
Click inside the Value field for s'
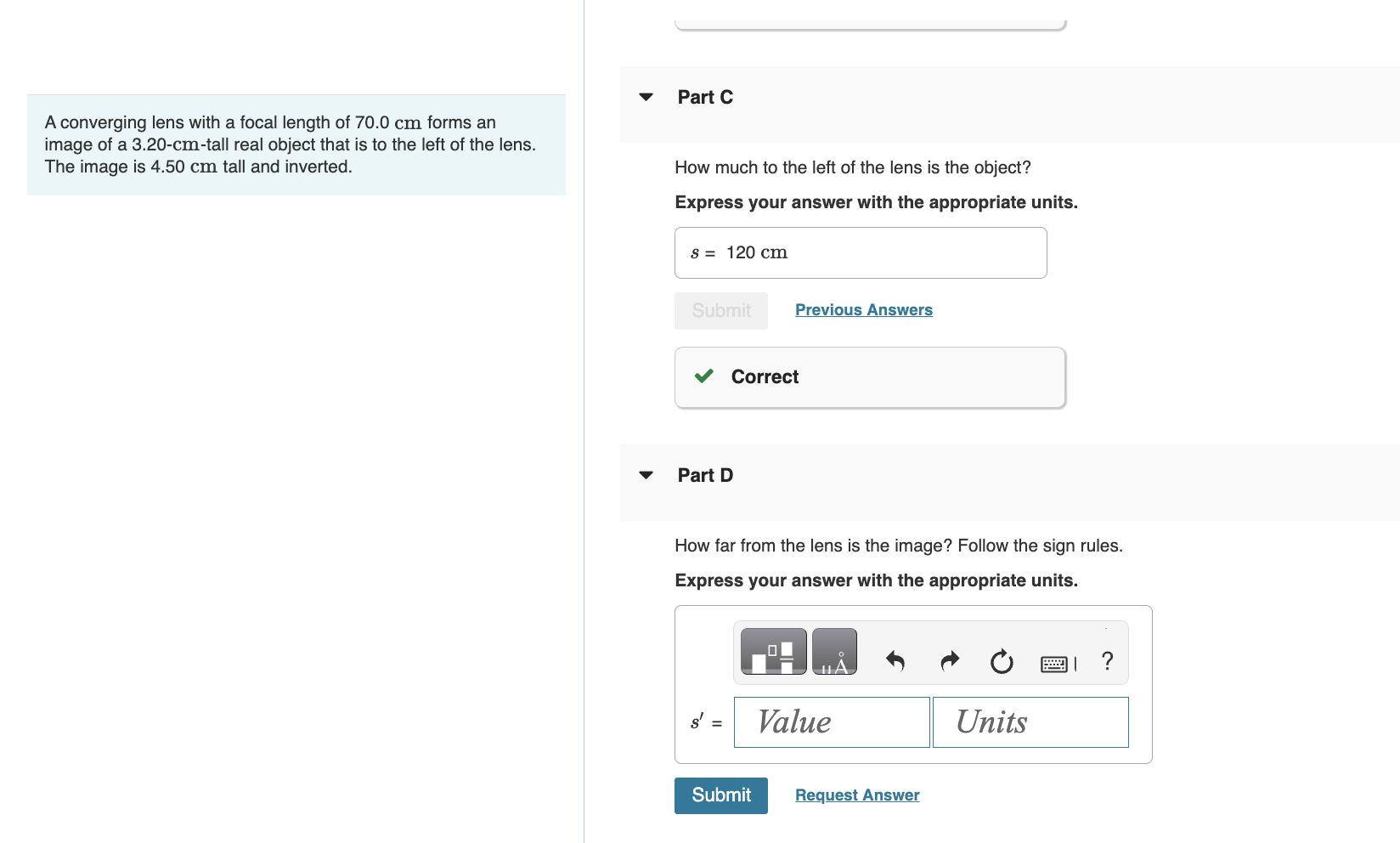coord(831,721)
